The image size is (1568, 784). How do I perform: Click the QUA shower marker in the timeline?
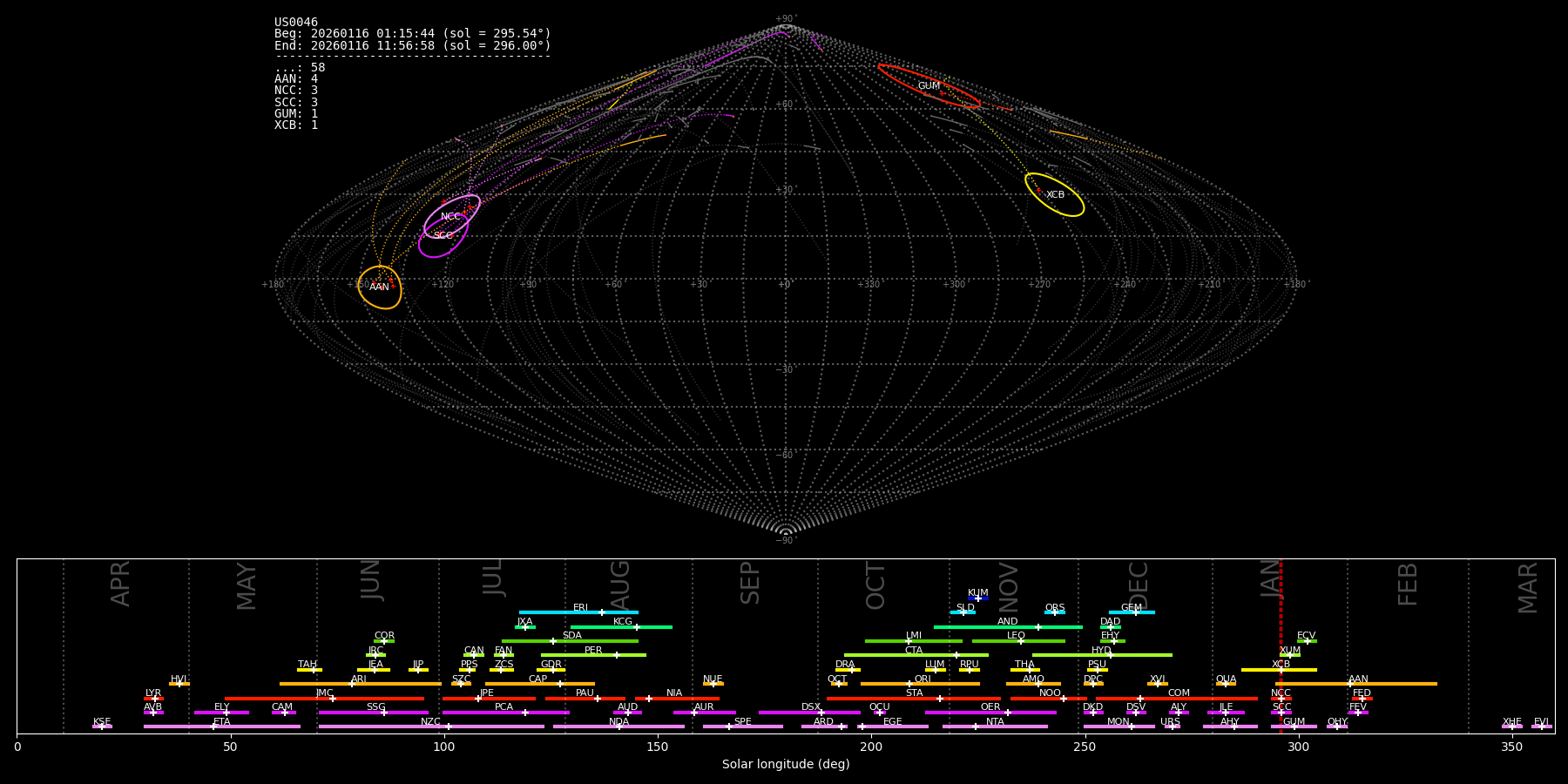tap(1226, 684)
